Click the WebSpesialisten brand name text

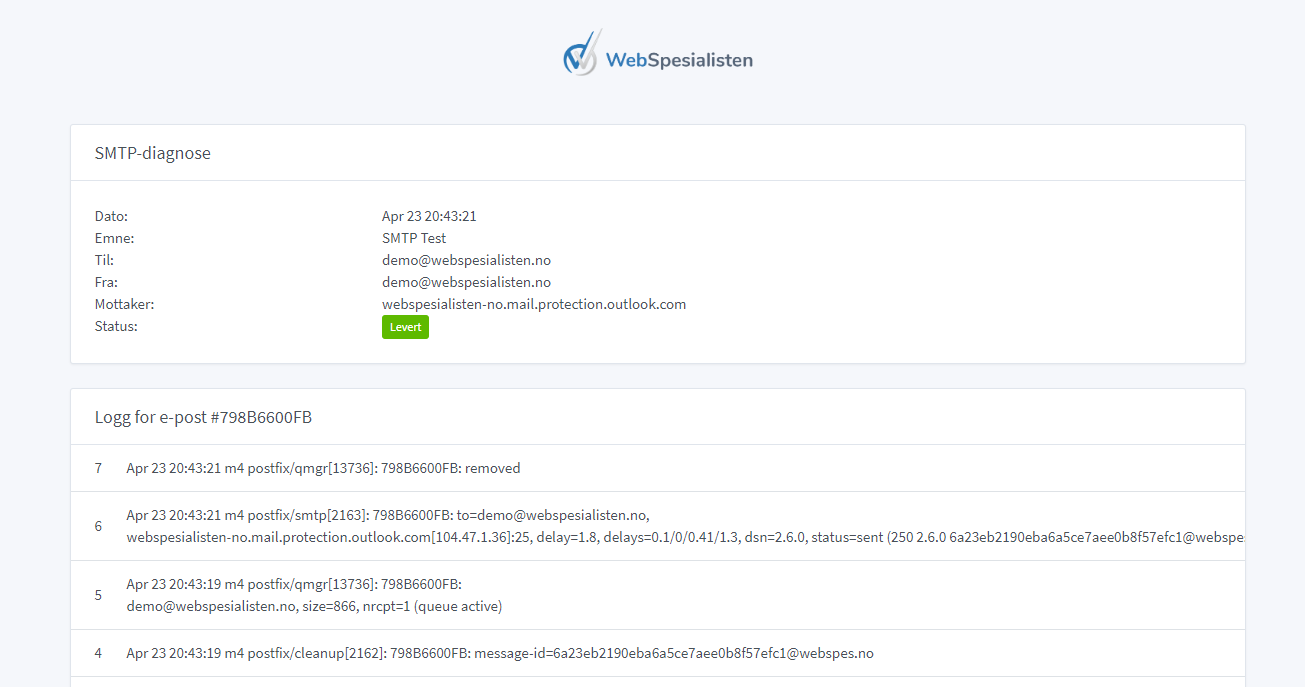point(679,60)
